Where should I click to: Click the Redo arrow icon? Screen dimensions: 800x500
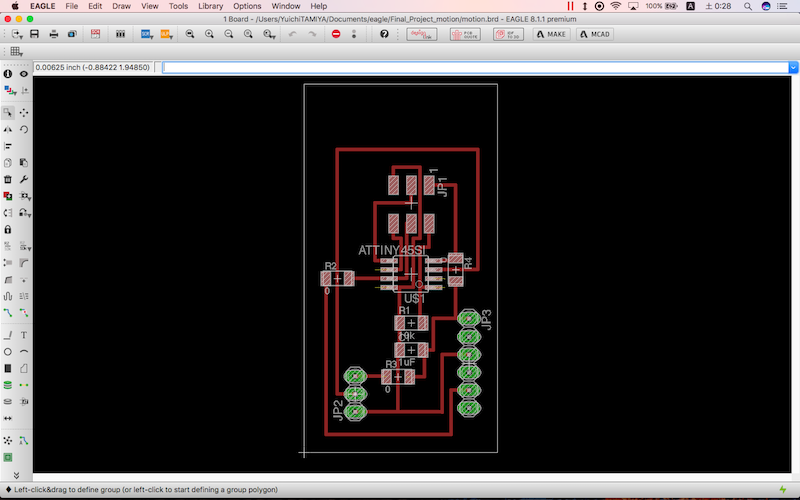click(x=312, y=34)
